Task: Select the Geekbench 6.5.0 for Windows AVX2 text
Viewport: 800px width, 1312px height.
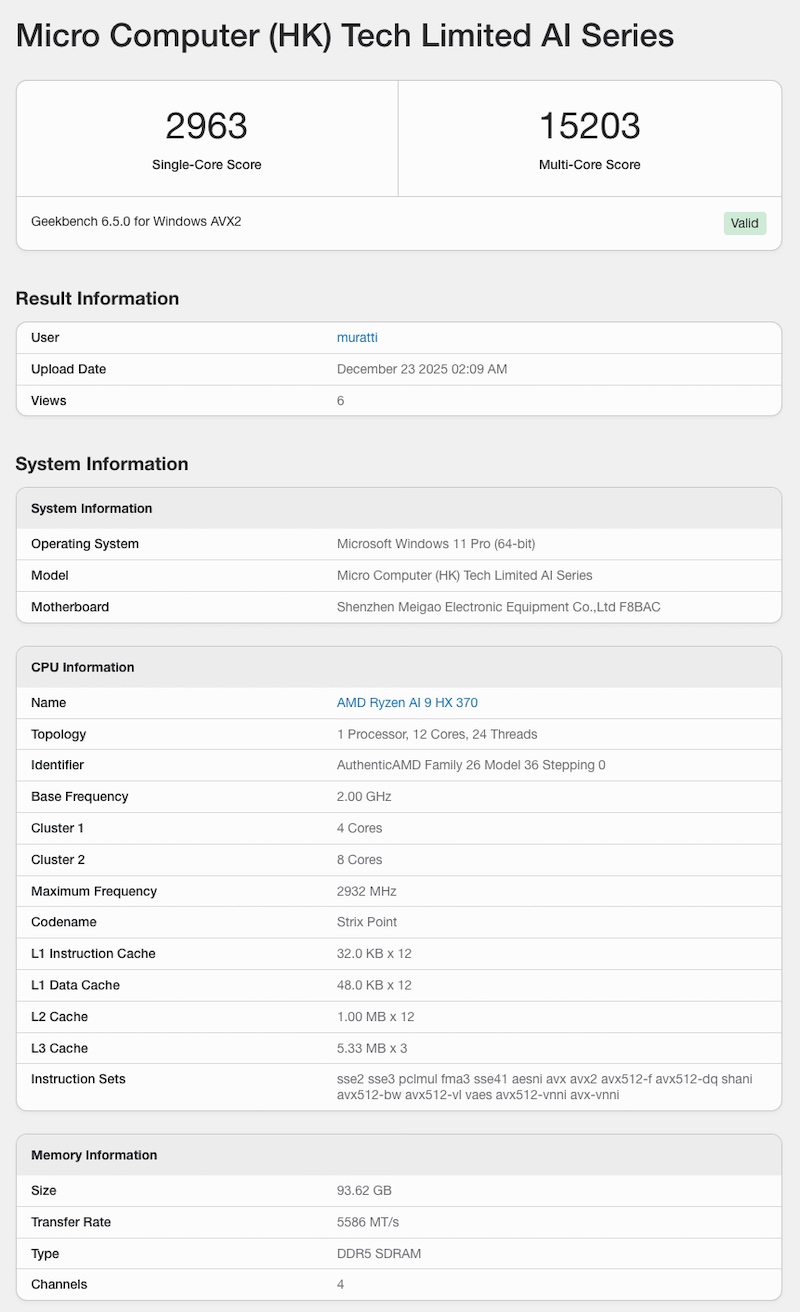Action: point(136,221)
